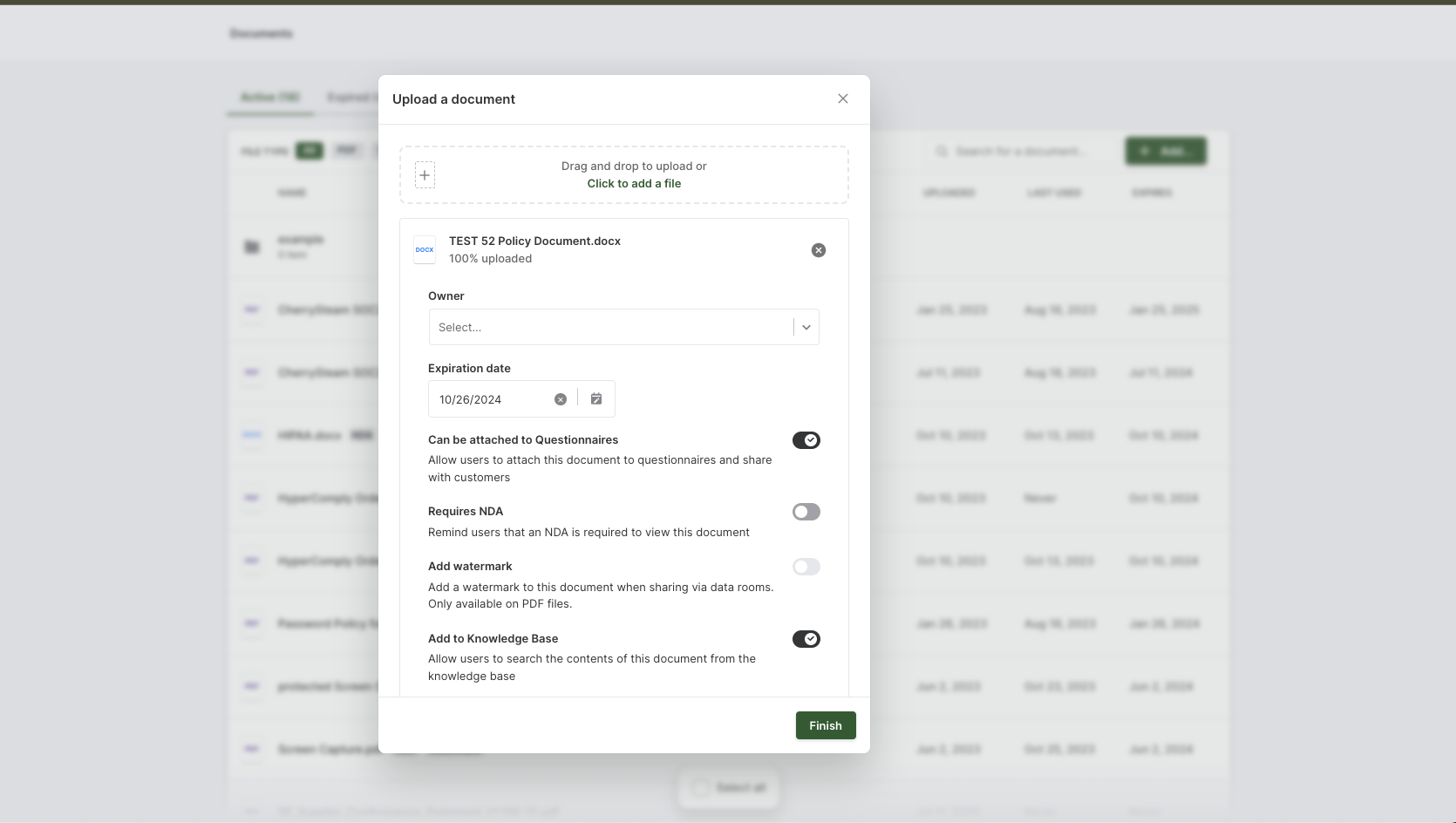
Task: Click the plus icon in upload dropzone
Action: (425, 175)
